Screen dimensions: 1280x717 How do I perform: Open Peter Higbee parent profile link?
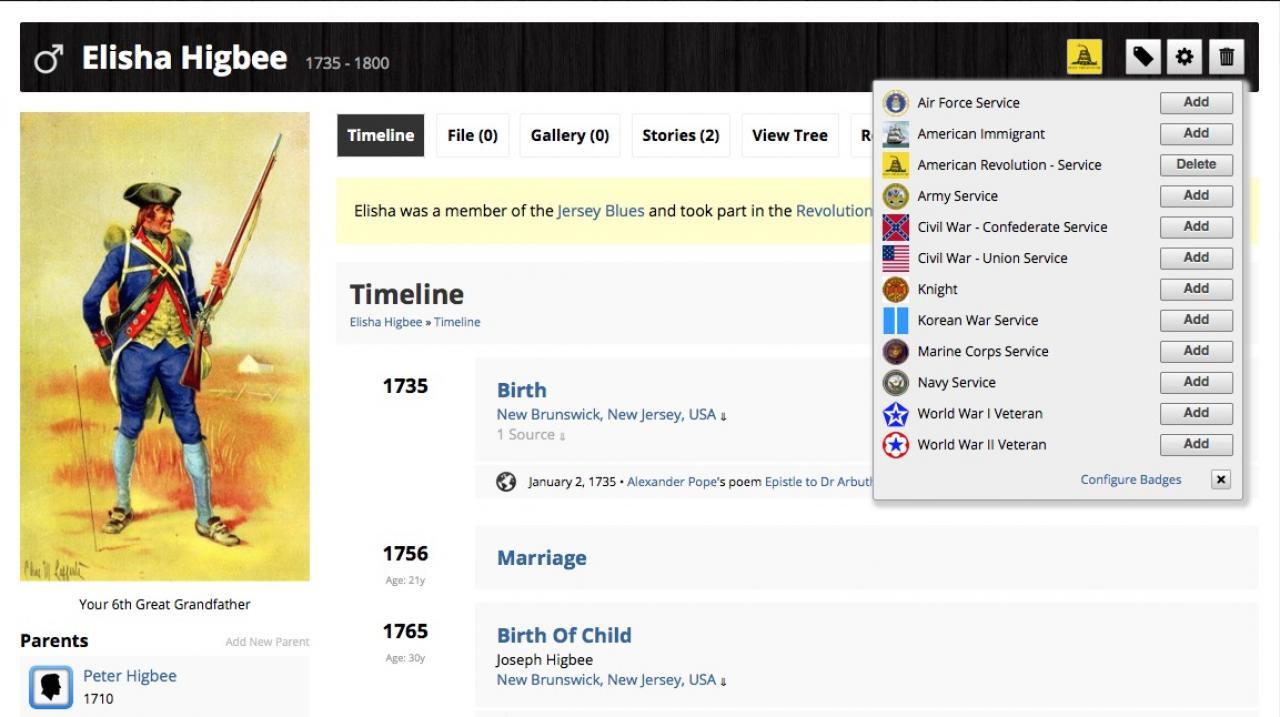point(130,676)
